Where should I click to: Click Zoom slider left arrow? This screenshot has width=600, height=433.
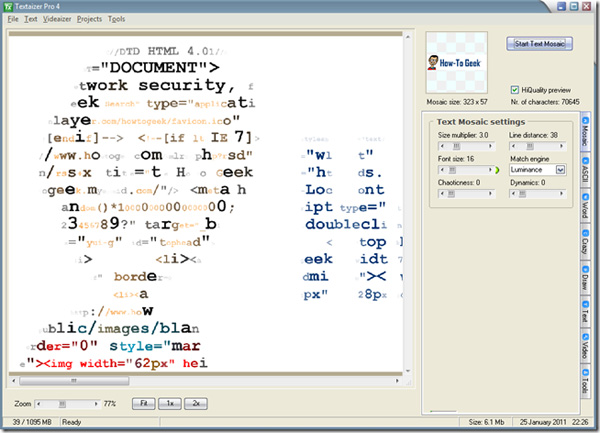(39, 404)
